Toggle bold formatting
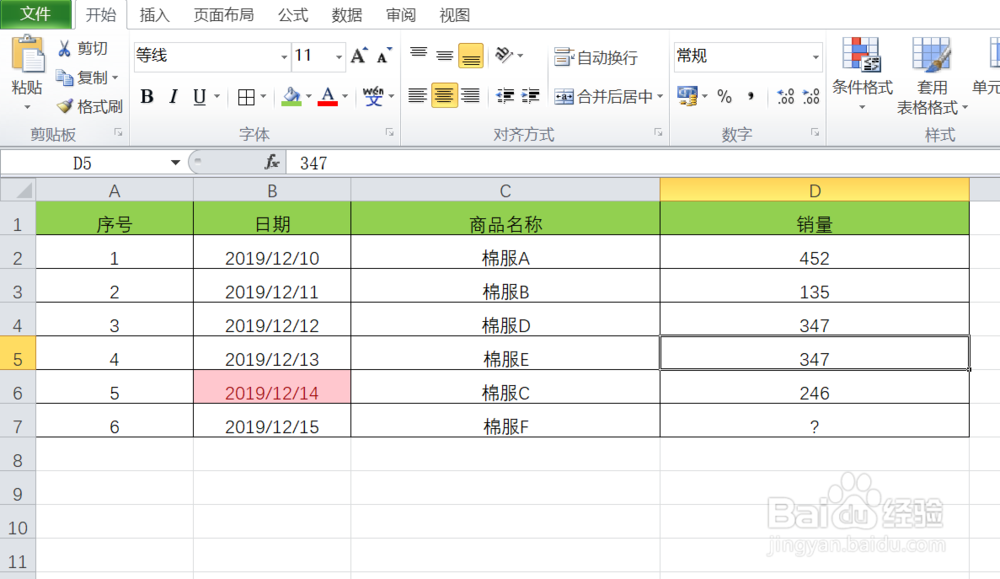The image size is (1000, 579). click(146, 97)
